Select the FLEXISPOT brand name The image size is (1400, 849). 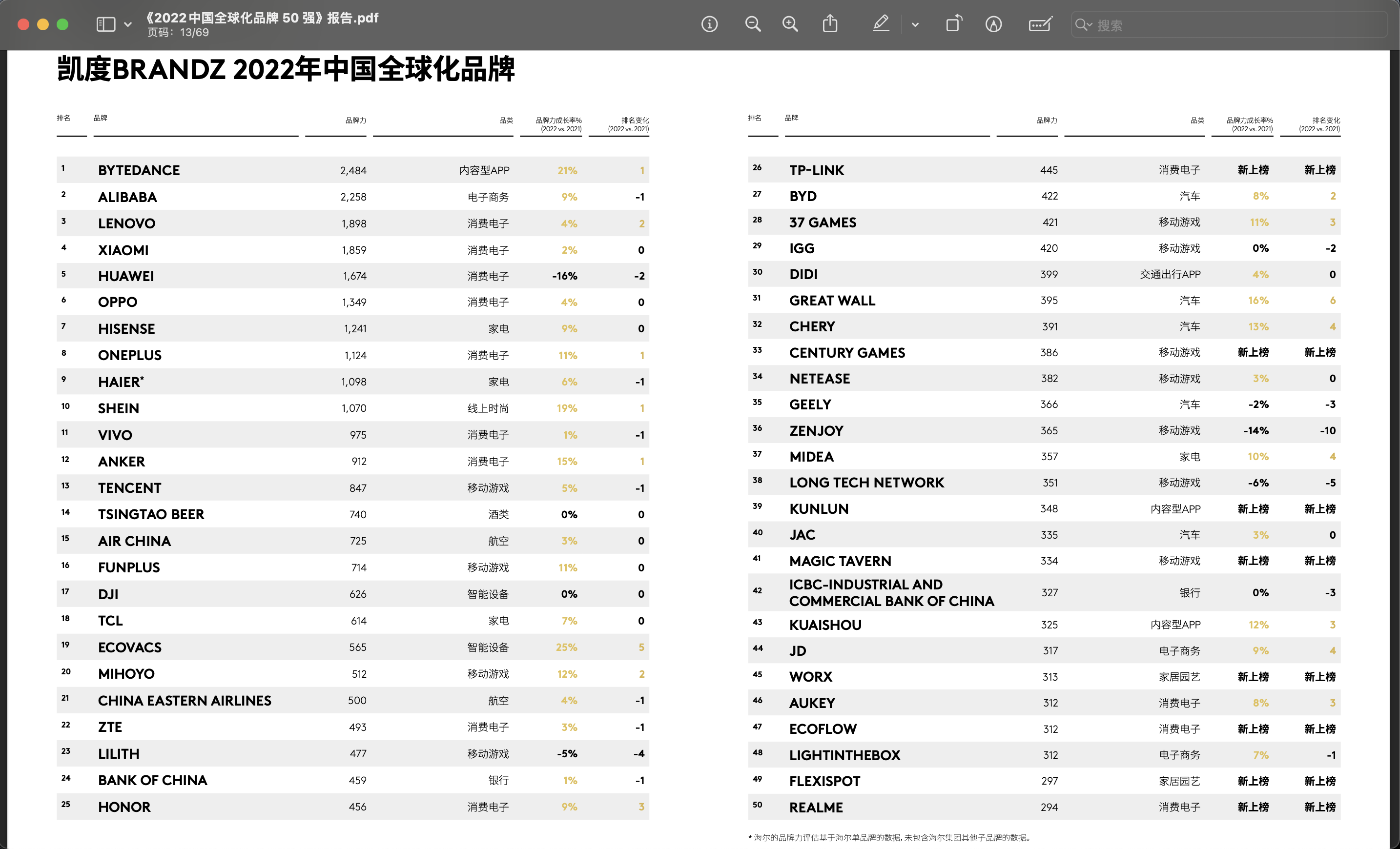[x=824, y=781]
